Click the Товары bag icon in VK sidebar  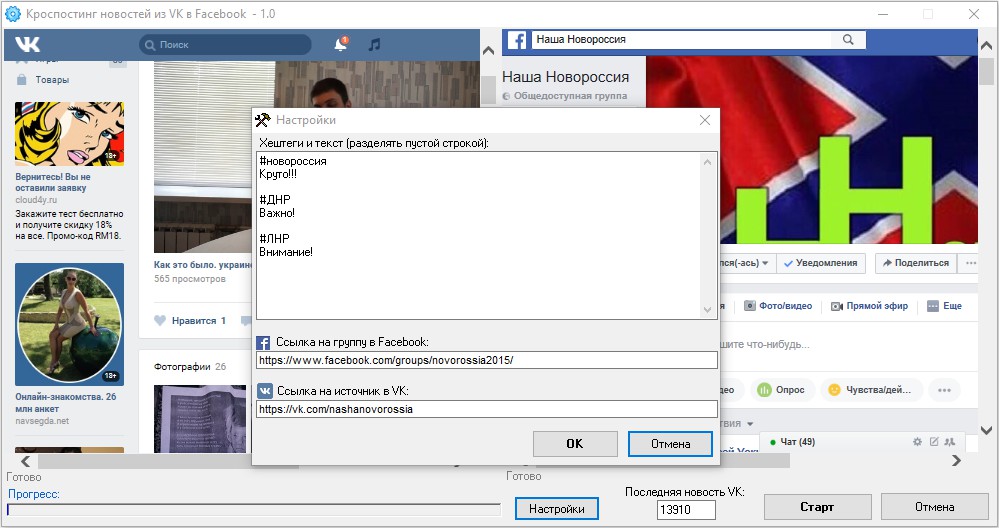click(22, 80)
